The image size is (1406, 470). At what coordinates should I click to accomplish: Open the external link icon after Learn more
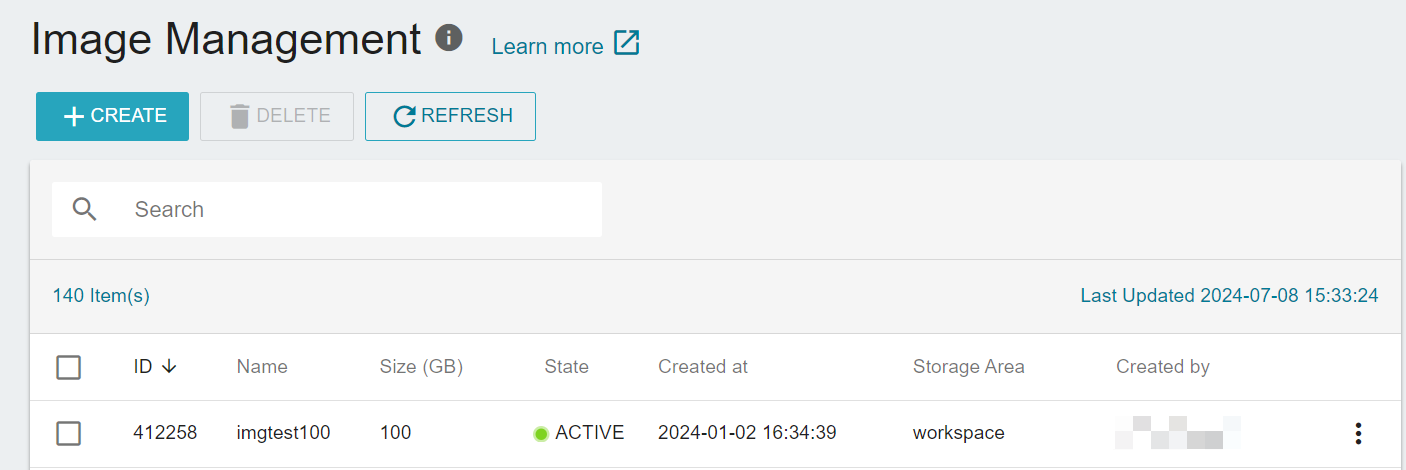(627, 43)
